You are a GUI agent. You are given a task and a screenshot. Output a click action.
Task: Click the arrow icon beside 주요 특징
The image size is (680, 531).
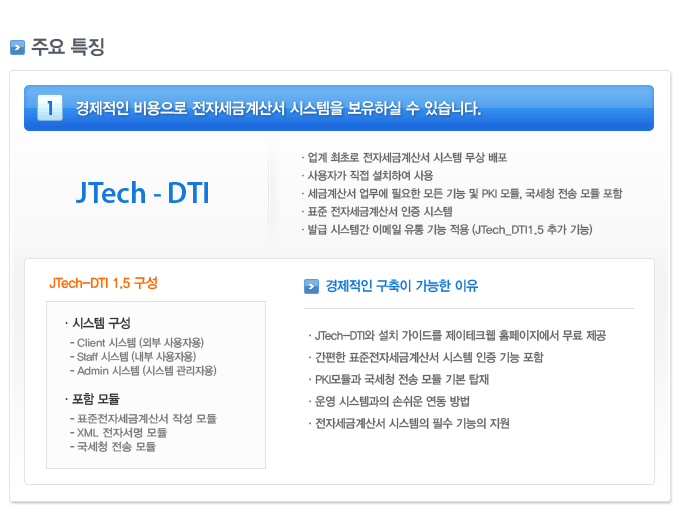pyautogui.click(x=17, y=47)
